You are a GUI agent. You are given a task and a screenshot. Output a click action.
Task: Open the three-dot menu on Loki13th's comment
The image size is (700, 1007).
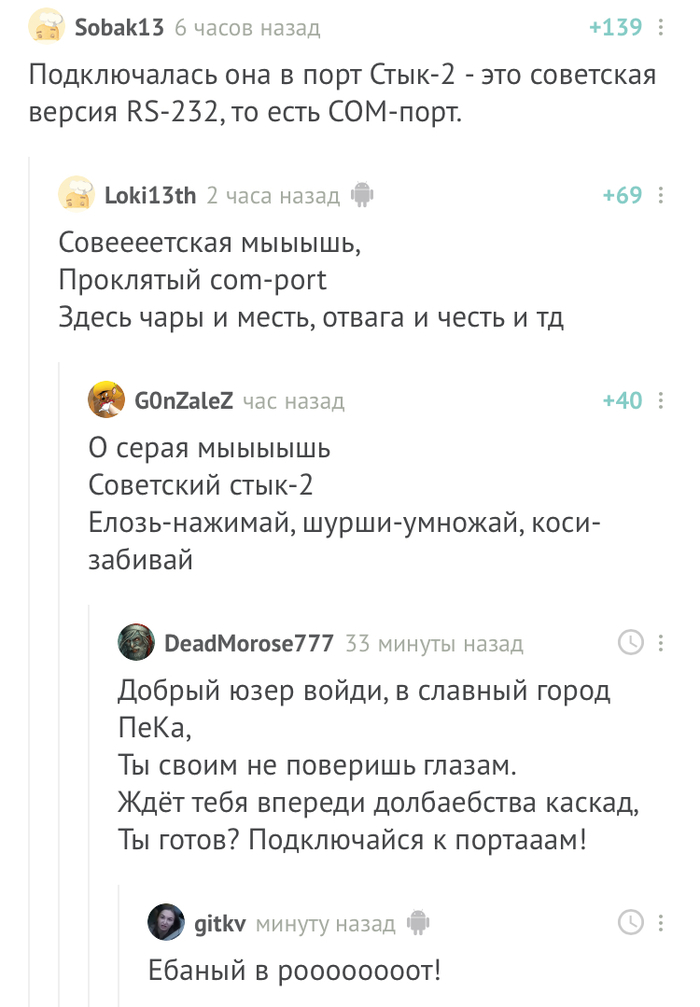coord(660,196)
